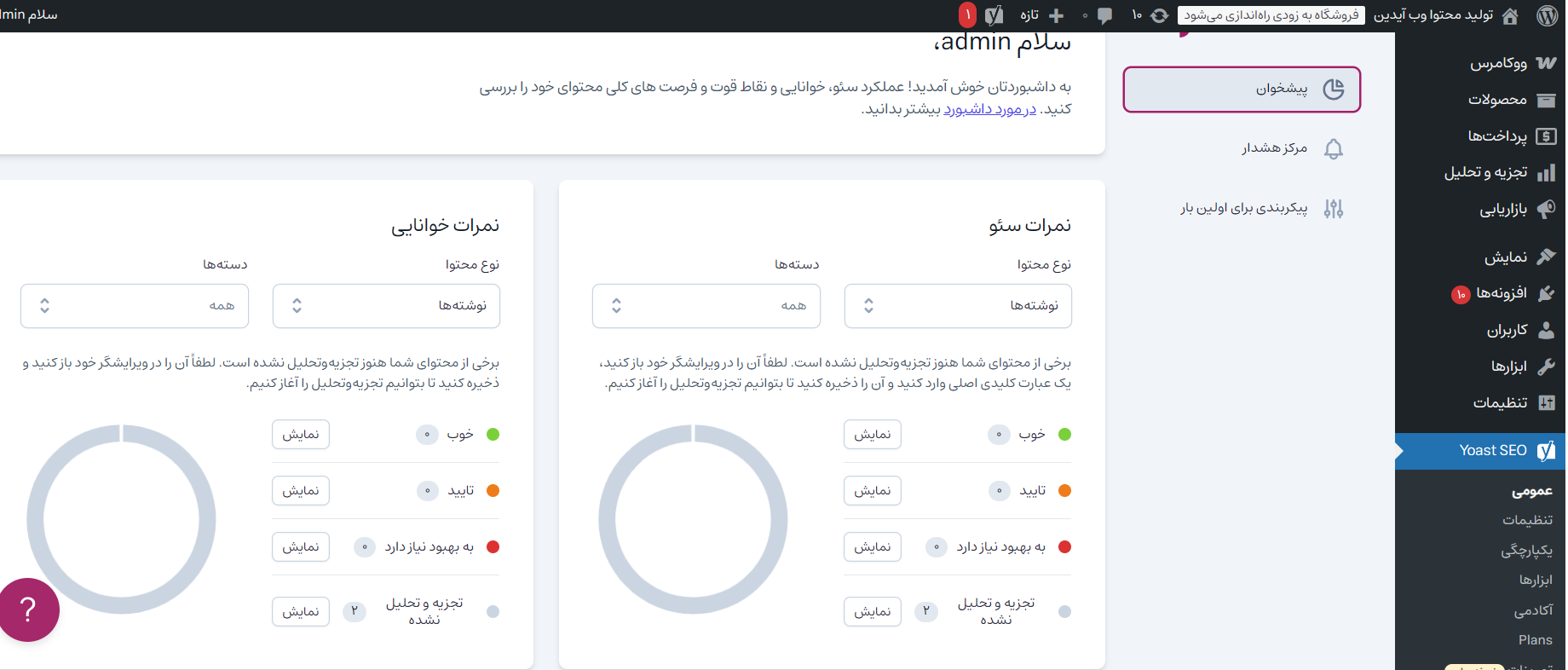Viewport: 1568px width, 670px height.
Task: Click the New (تازه) label in the admin bar
Action: click(1029, 15)
